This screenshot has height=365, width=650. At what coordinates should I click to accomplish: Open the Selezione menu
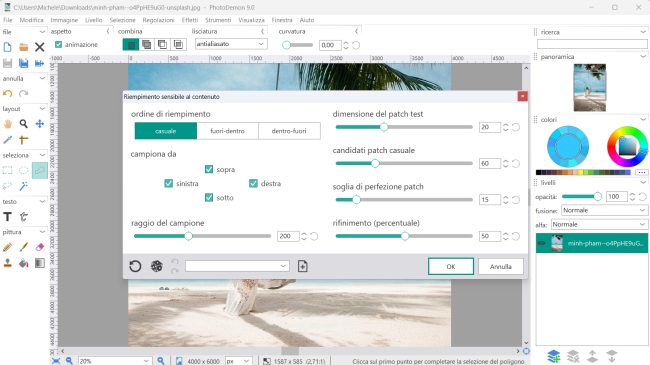point(122,20)
